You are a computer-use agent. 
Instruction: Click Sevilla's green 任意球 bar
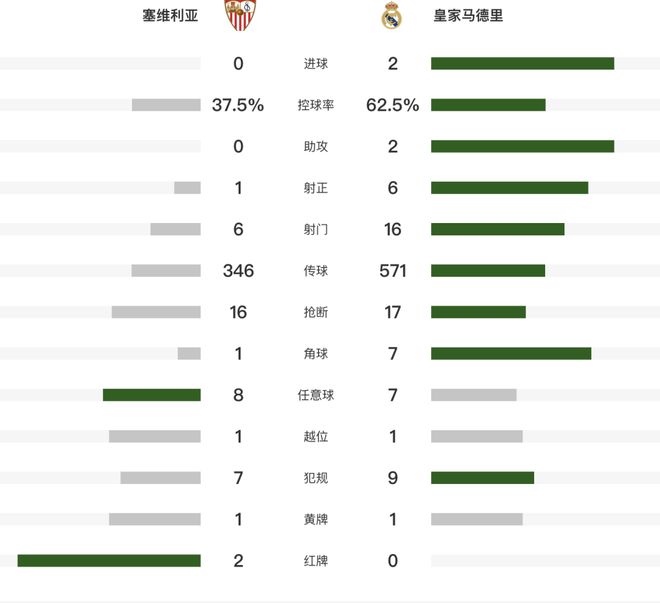151,395
